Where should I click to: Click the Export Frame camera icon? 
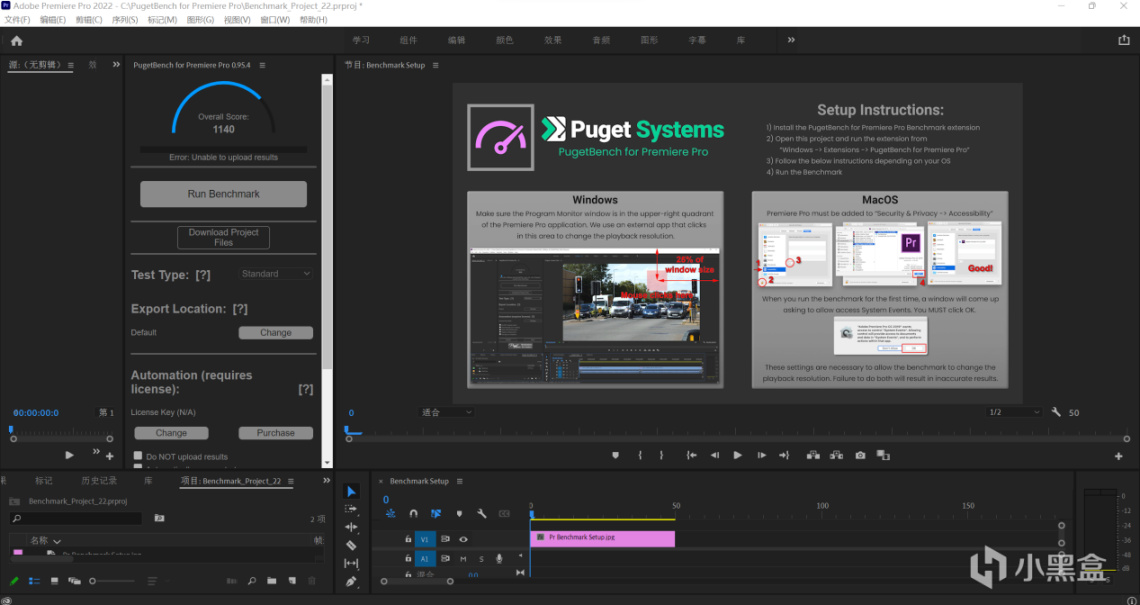pos(860,455)
